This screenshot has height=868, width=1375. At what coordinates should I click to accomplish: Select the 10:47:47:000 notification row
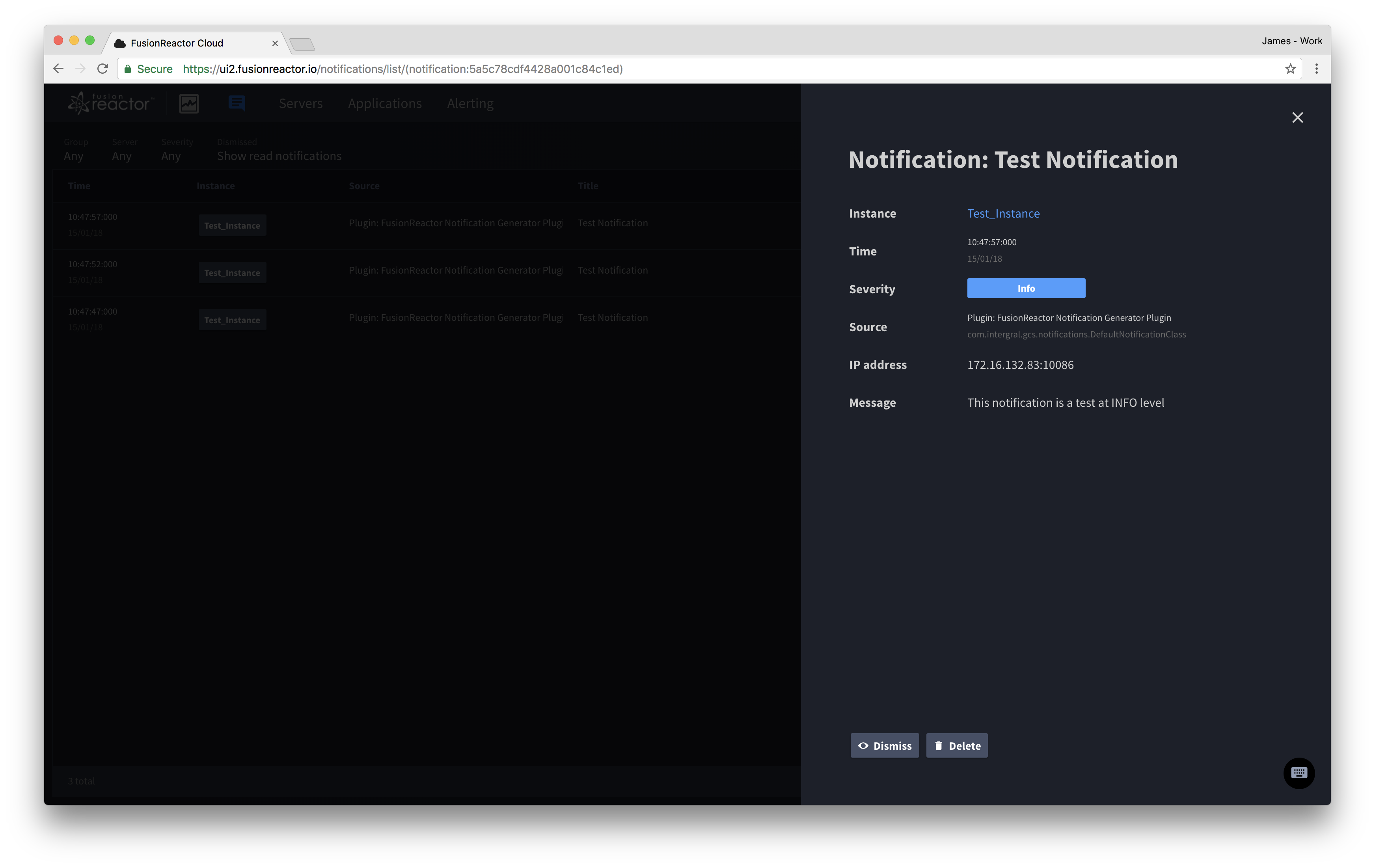tap(427, 320)
